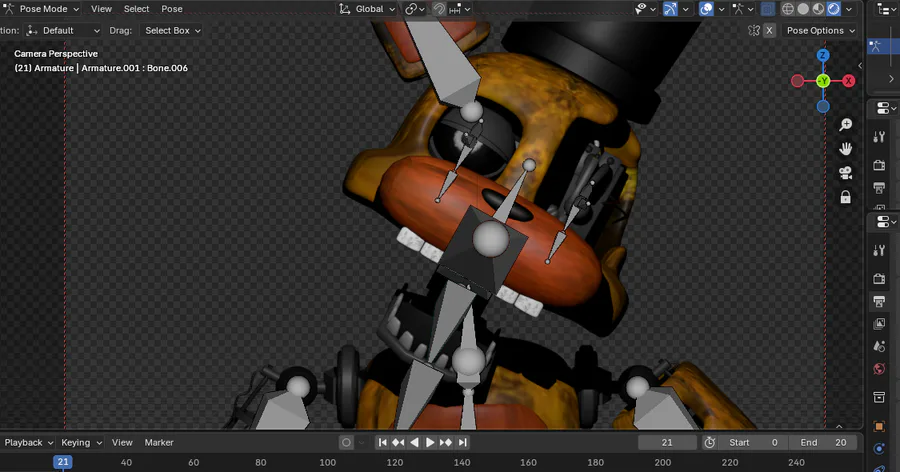Jump to previous keyframe

tap(398, 443)
